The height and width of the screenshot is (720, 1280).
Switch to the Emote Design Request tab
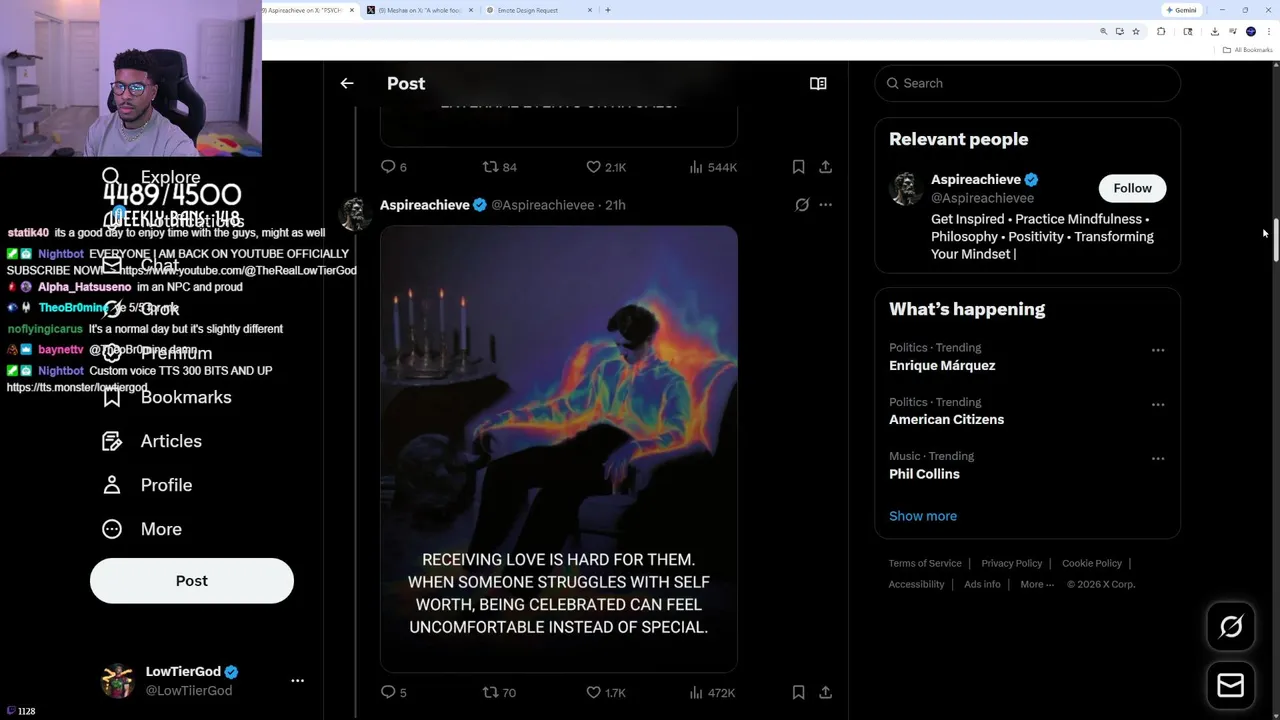pos(535,10)
